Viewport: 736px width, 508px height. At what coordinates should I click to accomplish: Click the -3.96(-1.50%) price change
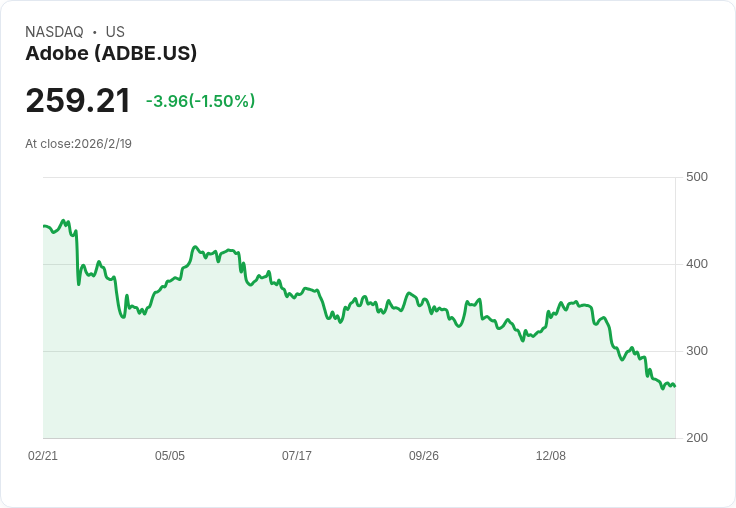[200, 101]
